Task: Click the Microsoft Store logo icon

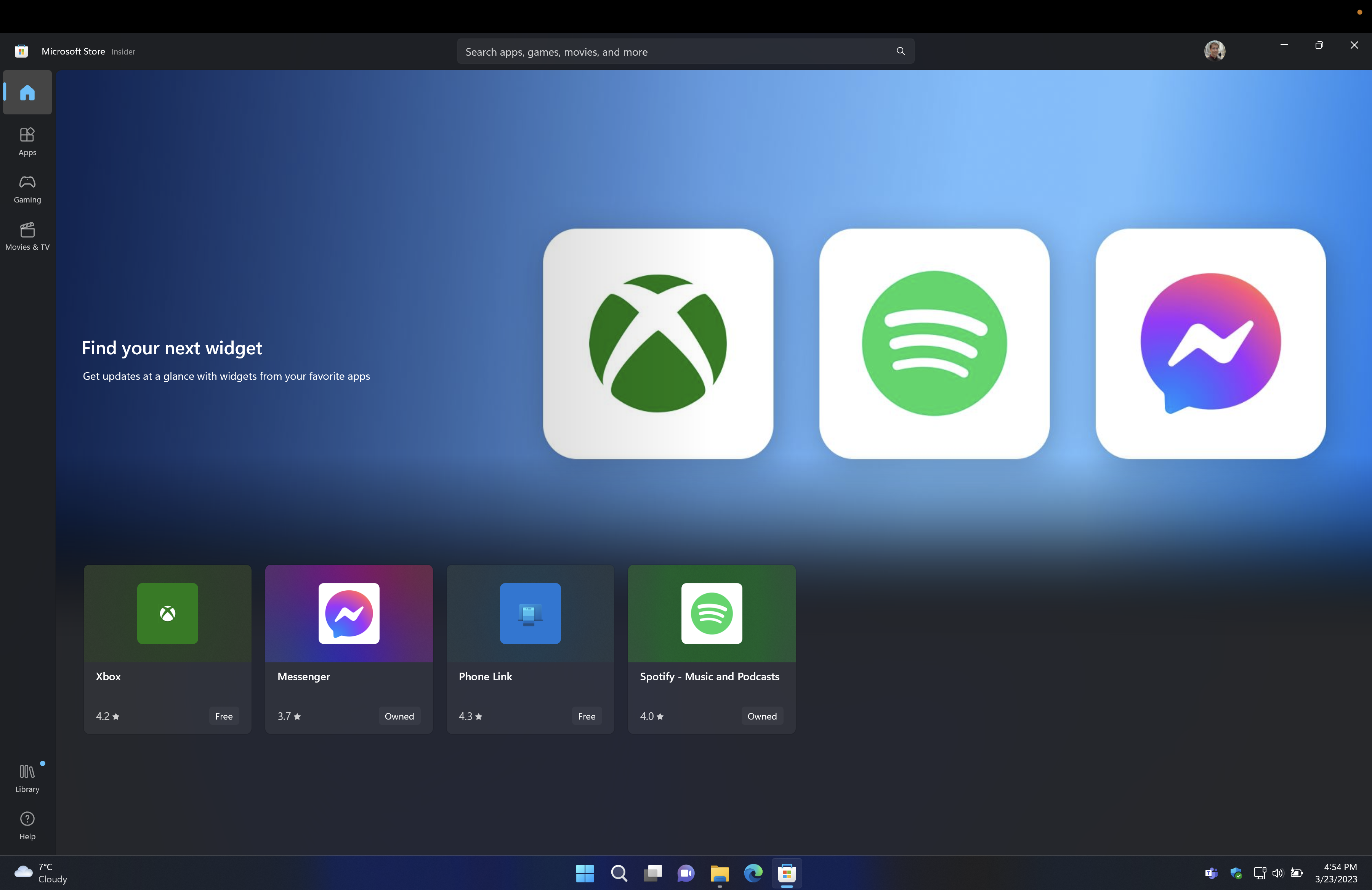Action: 21,51
